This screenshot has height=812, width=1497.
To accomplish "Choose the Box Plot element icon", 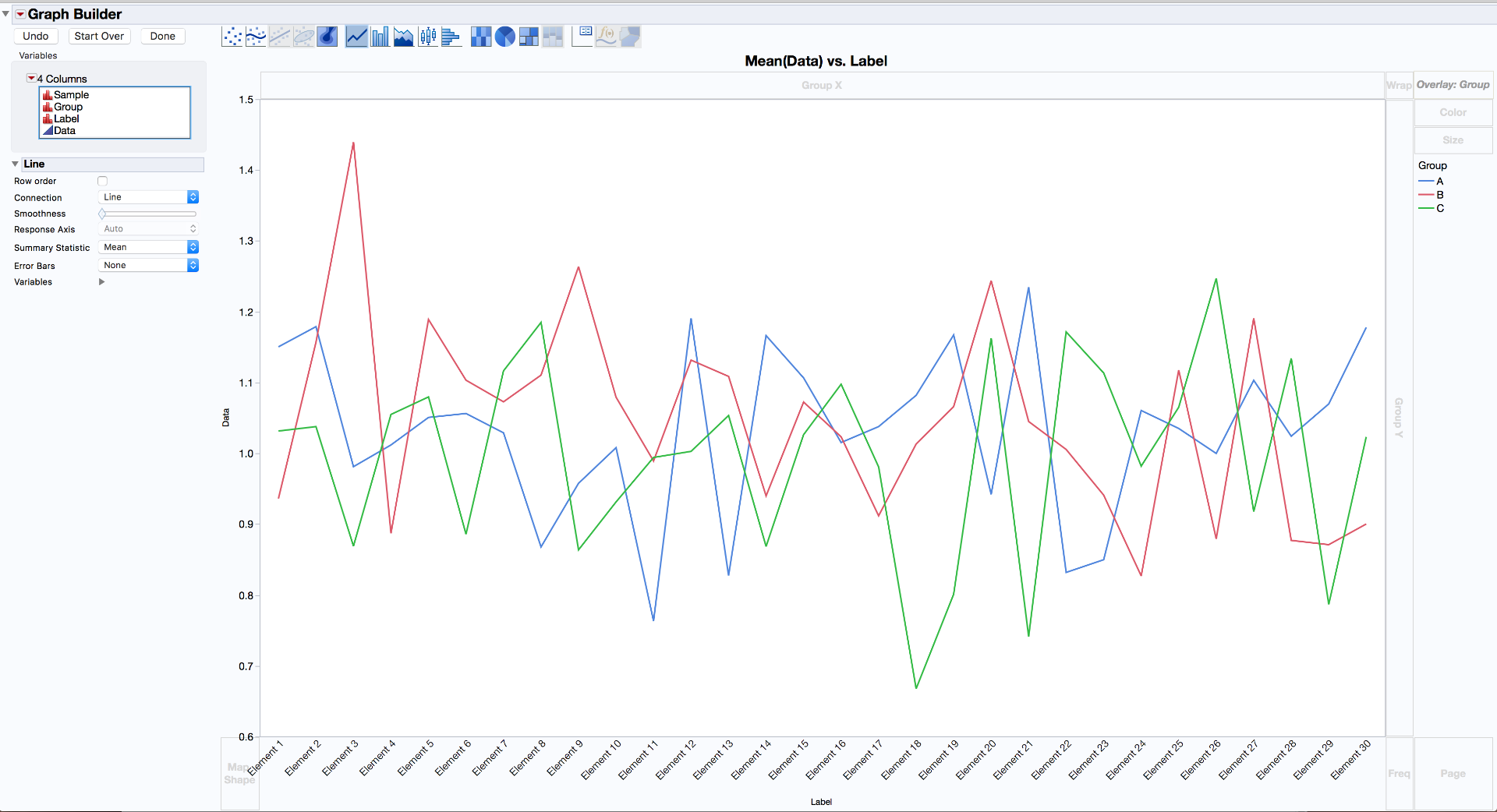I will click(428, 37).
